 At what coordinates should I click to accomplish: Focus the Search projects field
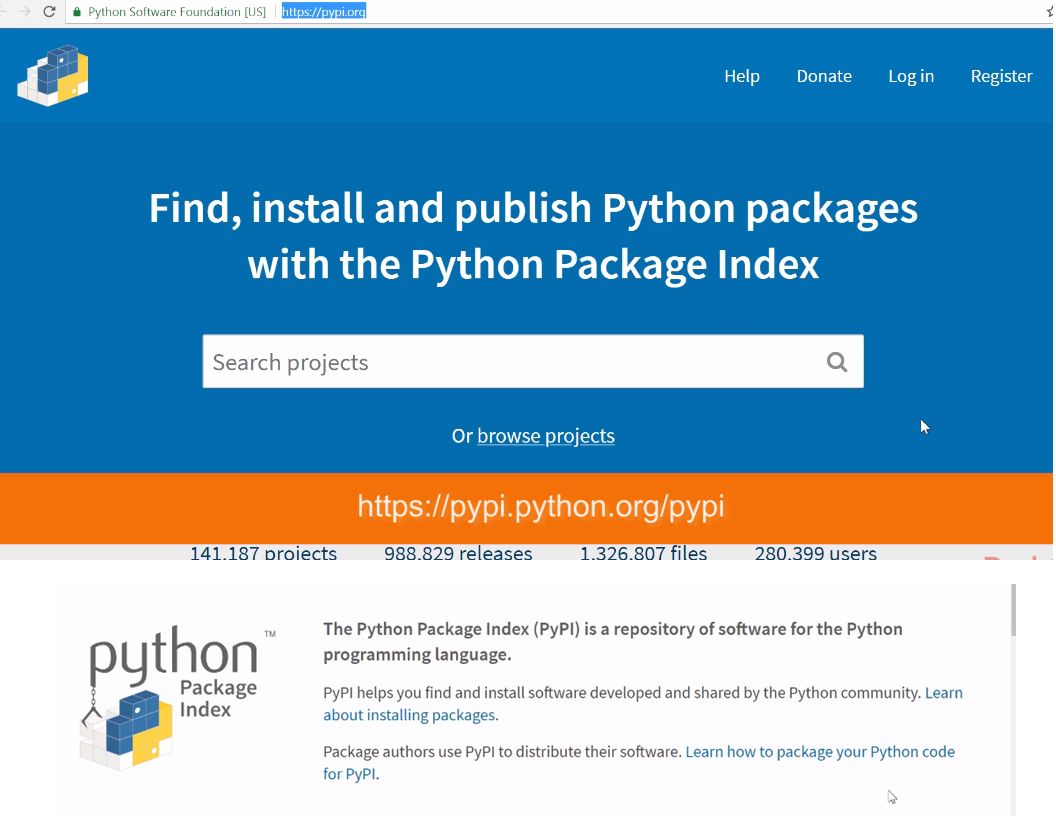click(x=533, y=362)
